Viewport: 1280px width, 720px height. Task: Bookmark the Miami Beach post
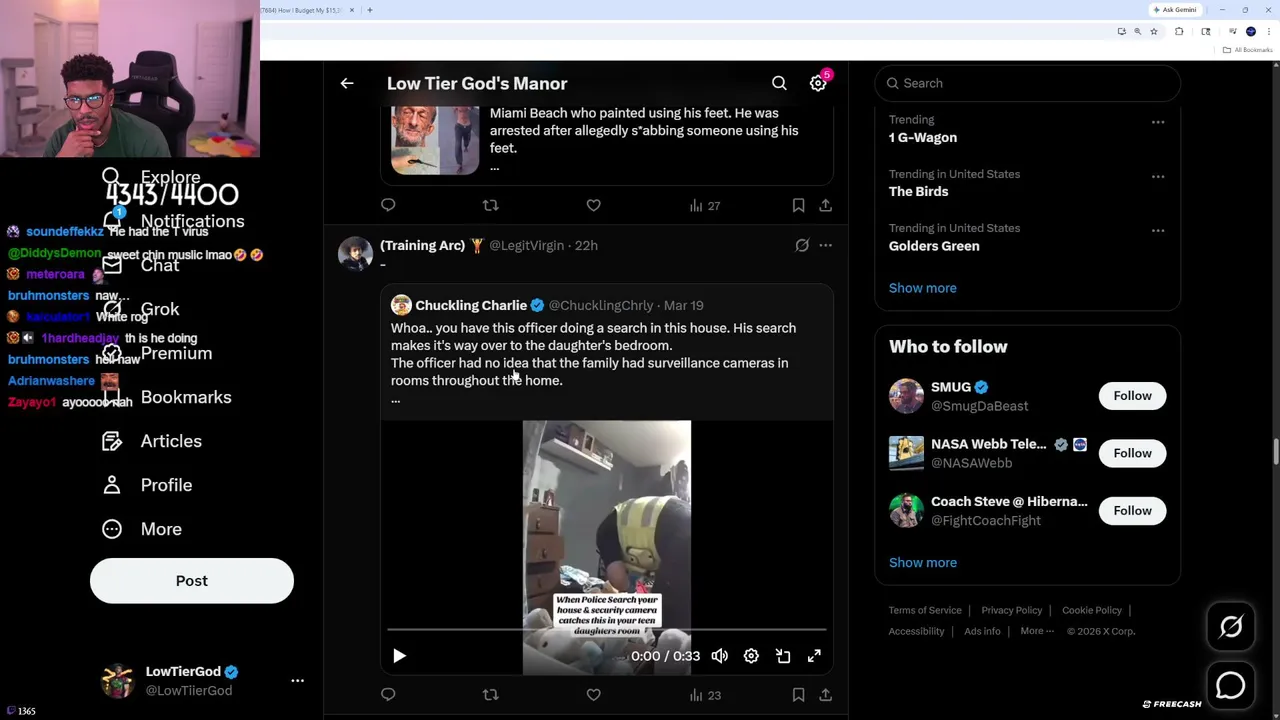point(798,205)
